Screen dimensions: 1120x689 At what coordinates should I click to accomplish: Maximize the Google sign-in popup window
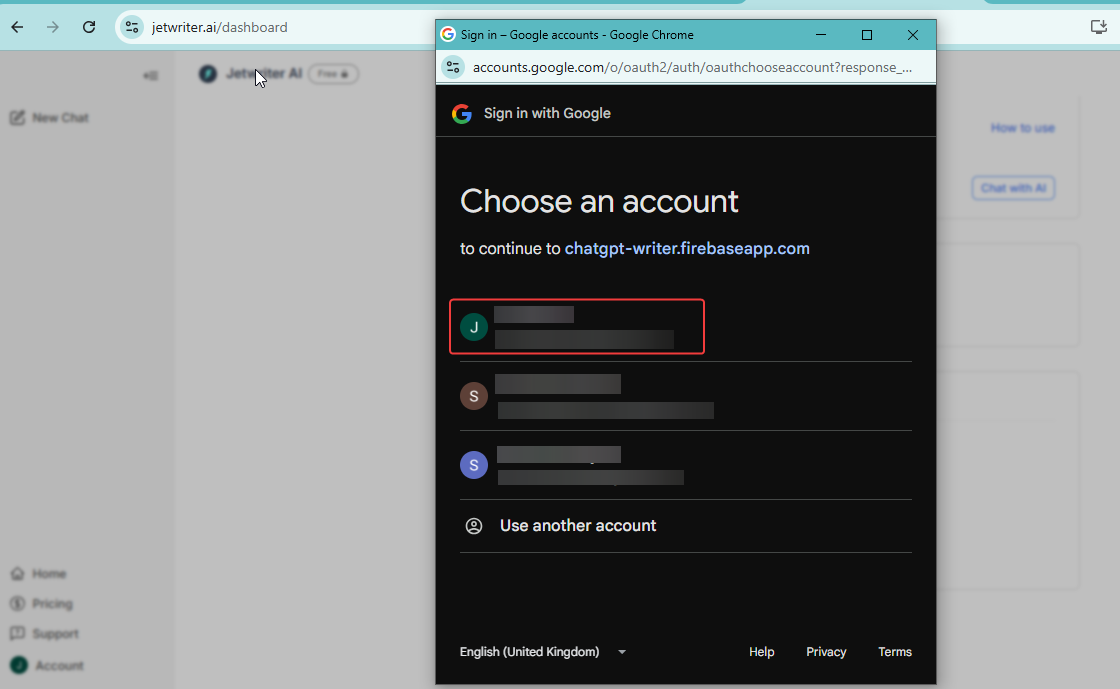coord(867,34)
